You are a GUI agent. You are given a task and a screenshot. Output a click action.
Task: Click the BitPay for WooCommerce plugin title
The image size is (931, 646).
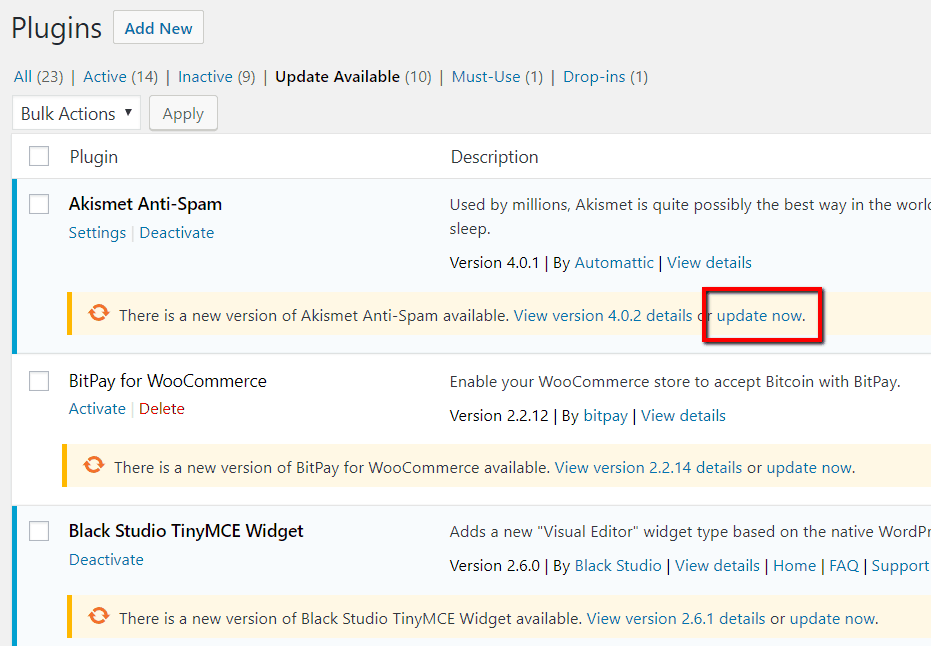pyautogui.click(x=167, y=381)
